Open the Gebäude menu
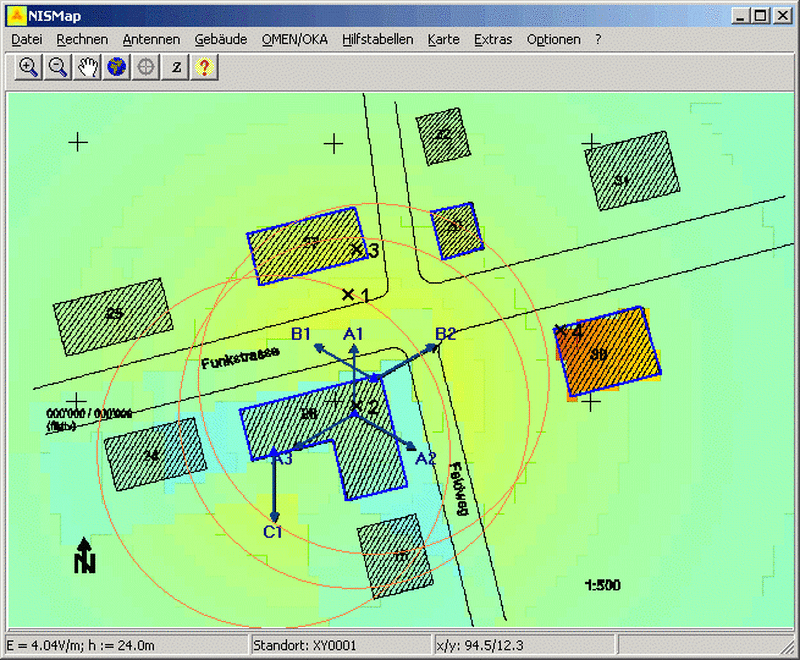 [221, 39]
